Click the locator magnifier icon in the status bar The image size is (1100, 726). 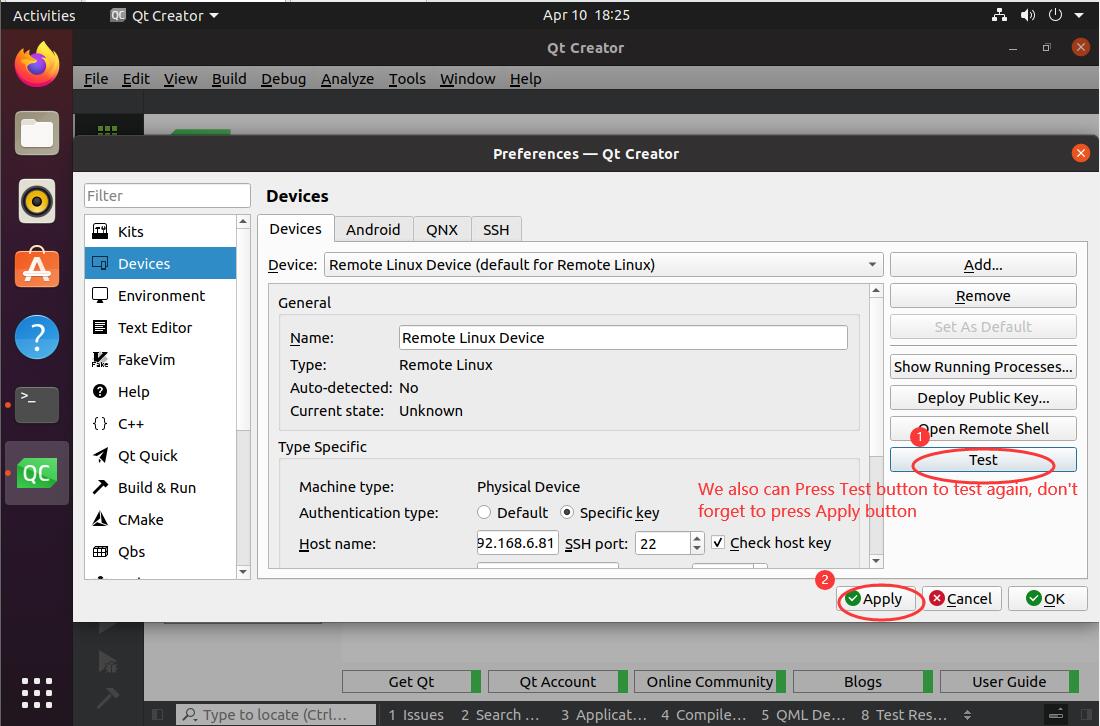click(189, 715)
